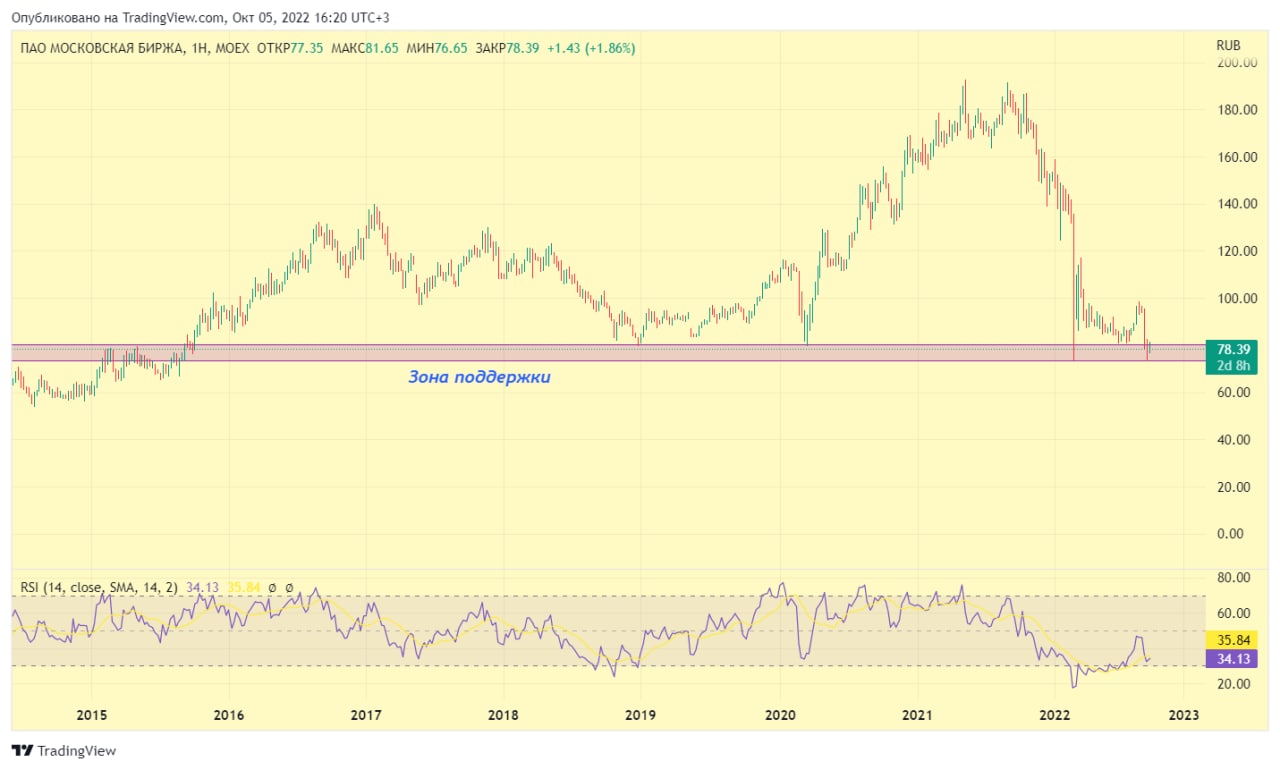1280x770 pixels.
Task: Click the purple 34.13 RSI axis tag
Action: click(x=1231, y=658)
